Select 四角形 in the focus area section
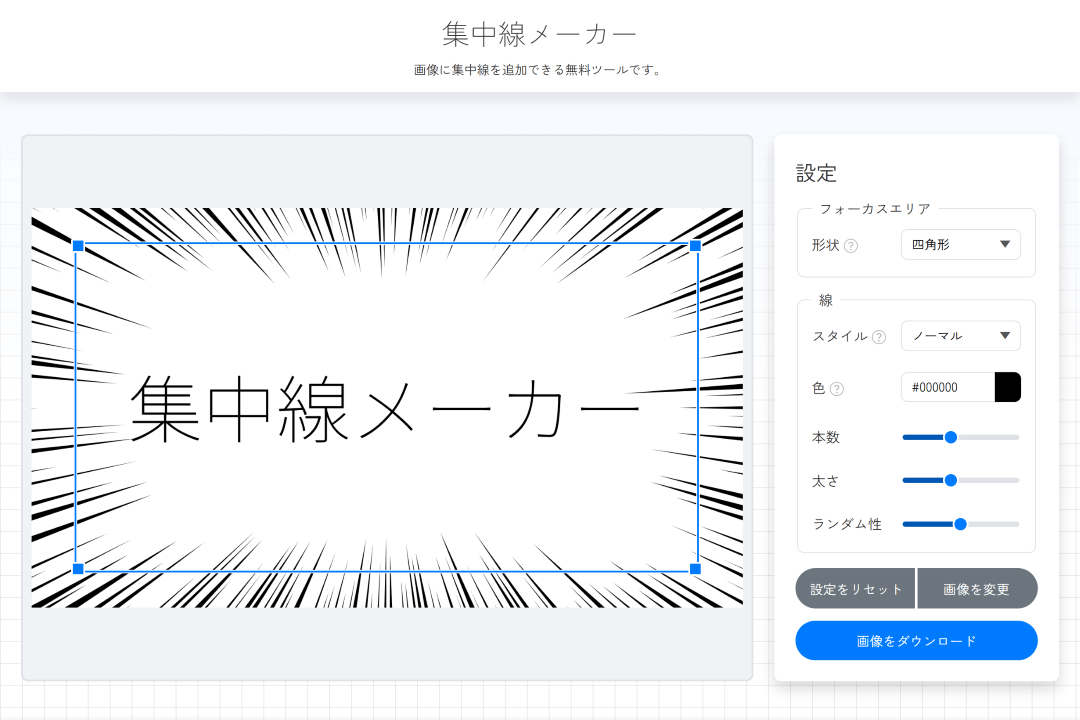The width and height of the screenshot is (1080, 720). point(946,245)
